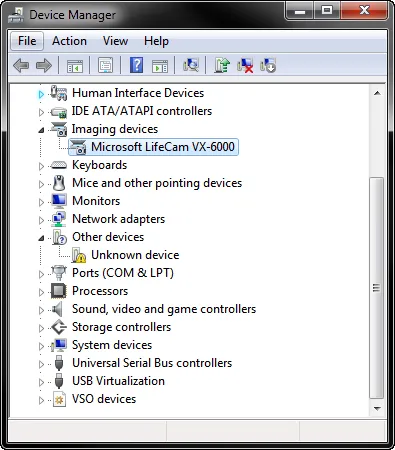Viewport: 395px width, 450px height.
Task: Click the Uninstall device red X icon
Action: click(245, 65)
